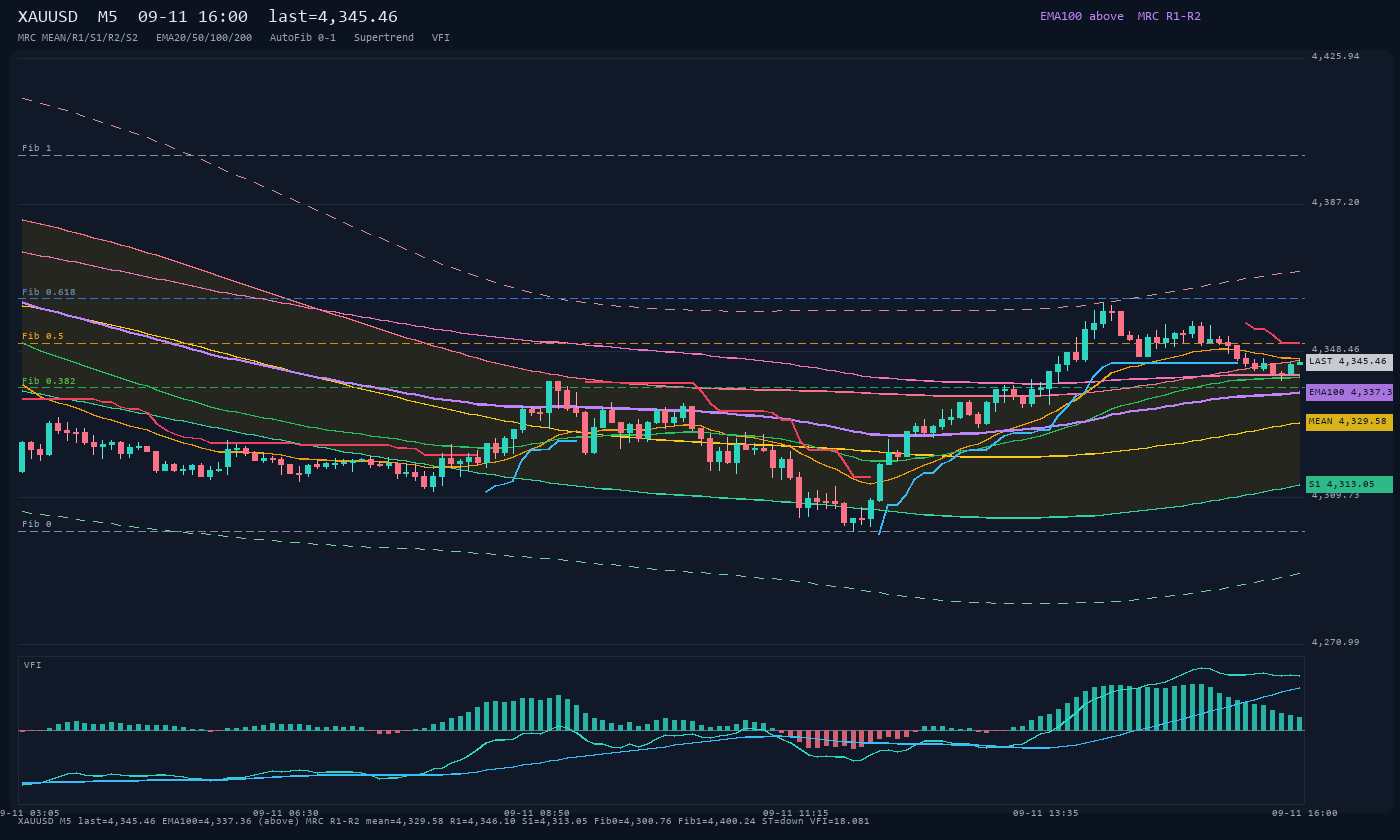
Task: Click the 4,387.20 price axis label
Action: coord(1336,202)
